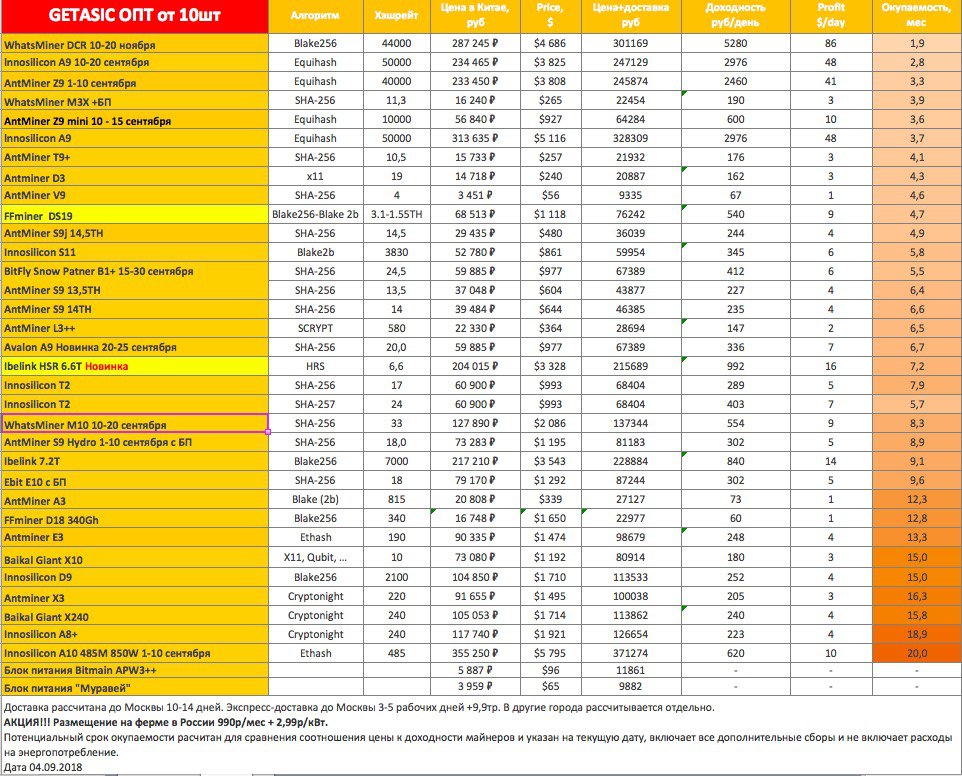Click the 'Price, $' column header
Viewport: 962px width, 776px height.
[550, 17]
